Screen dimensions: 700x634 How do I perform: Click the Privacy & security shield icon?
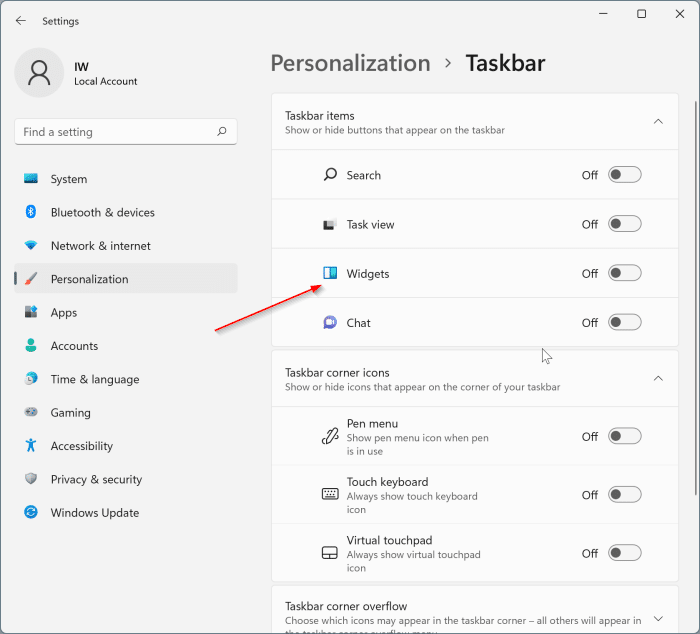(x=31, y=479)
